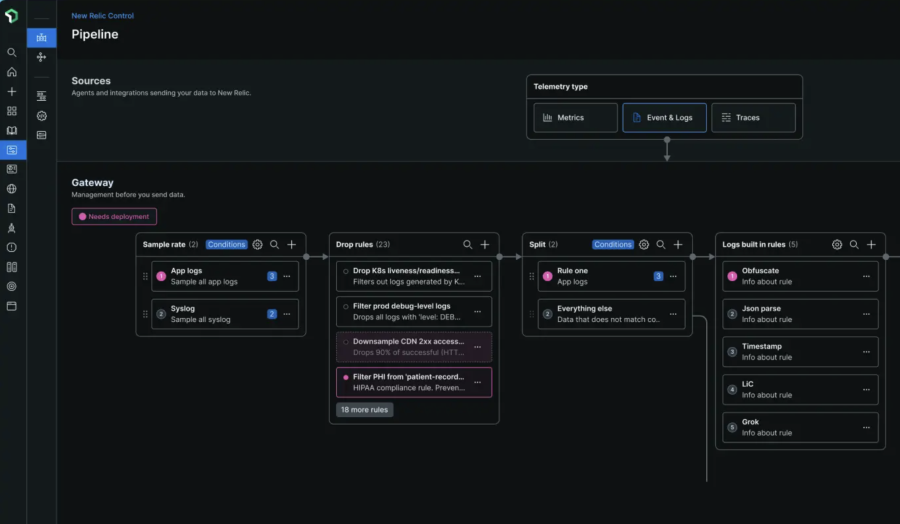This screenshot has height=524, width=900.
Task: Click Rule one condition count badge
Action: [658, 276]
